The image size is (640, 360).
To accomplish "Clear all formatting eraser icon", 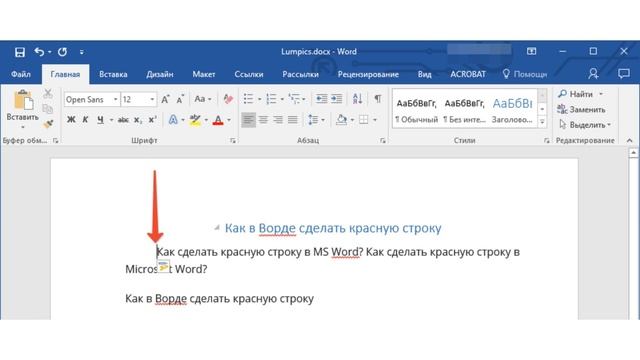I will coord(228,99).
